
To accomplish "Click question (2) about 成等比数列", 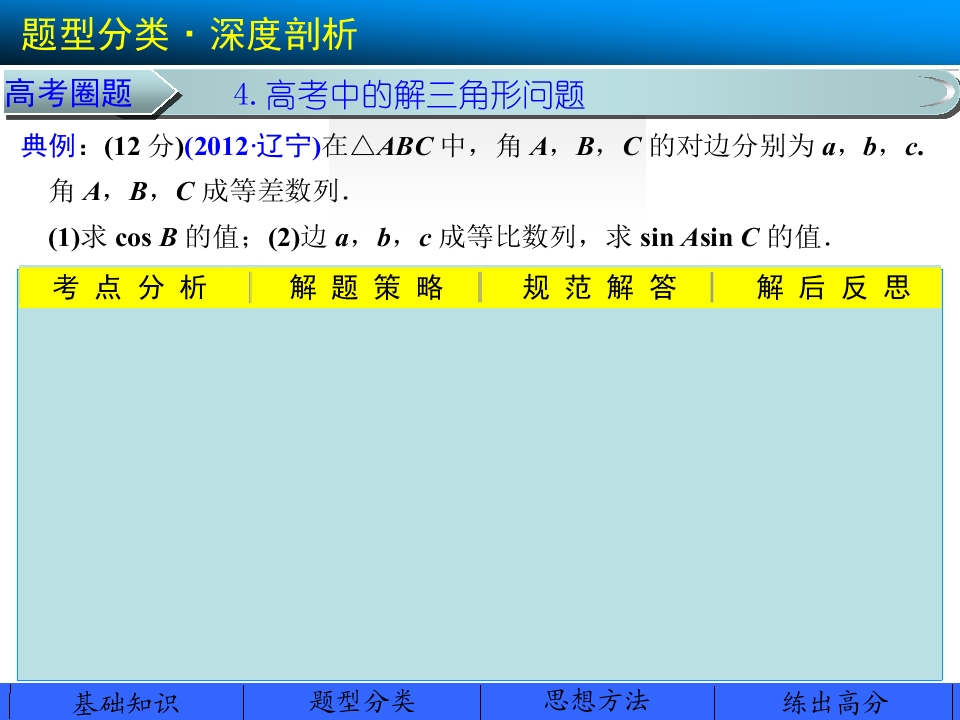I will tap(549, 237).
